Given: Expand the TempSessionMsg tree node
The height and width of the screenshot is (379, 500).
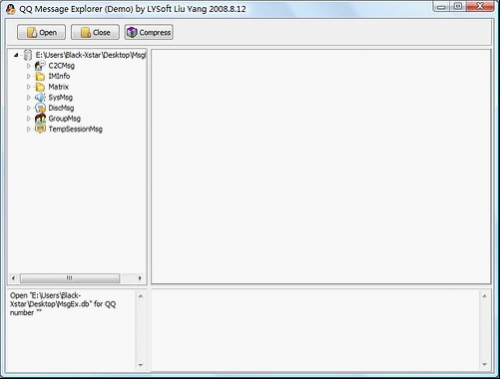Looking at the screenshot, I should click(x=29, y=129).
